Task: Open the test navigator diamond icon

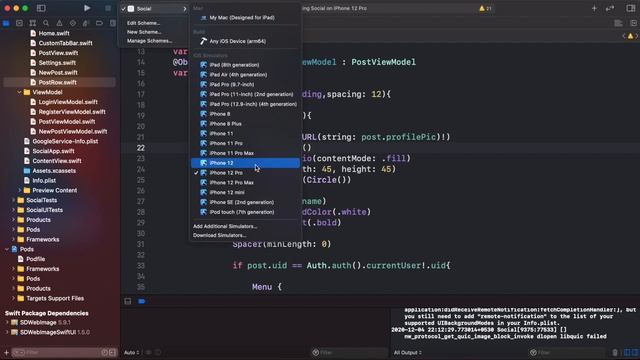Action: pos(73,23)
